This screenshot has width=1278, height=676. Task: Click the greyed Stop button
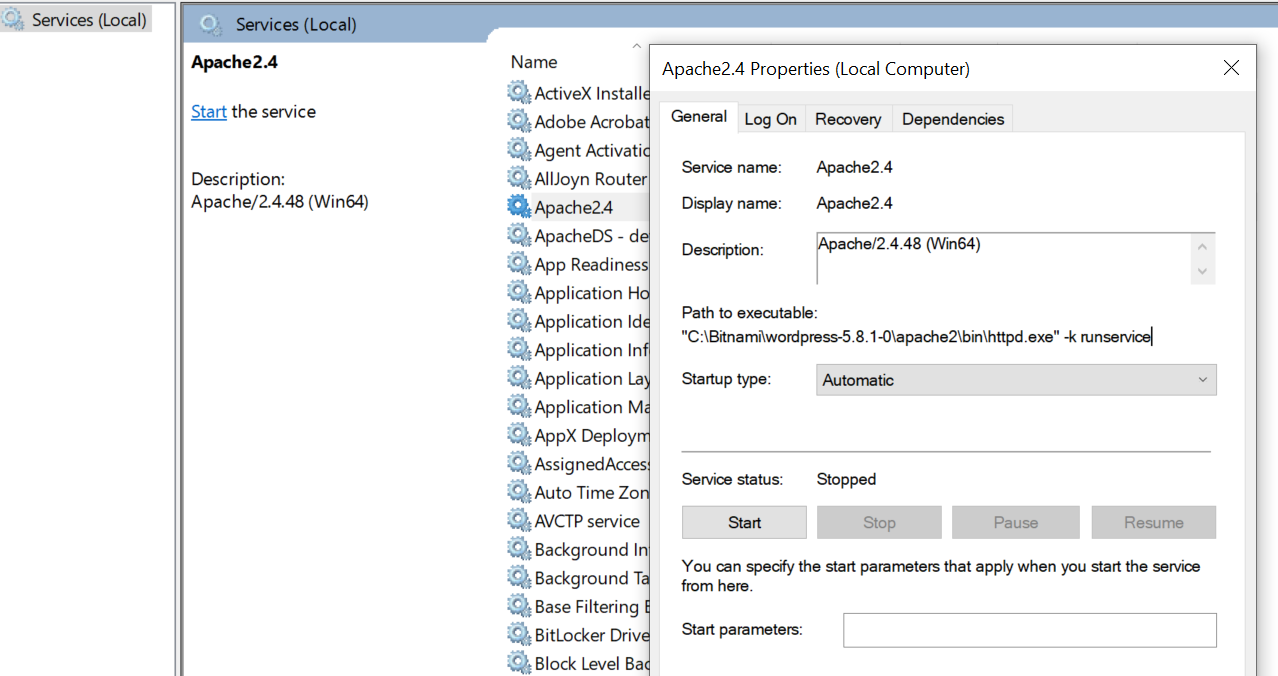tap(879, 522)
